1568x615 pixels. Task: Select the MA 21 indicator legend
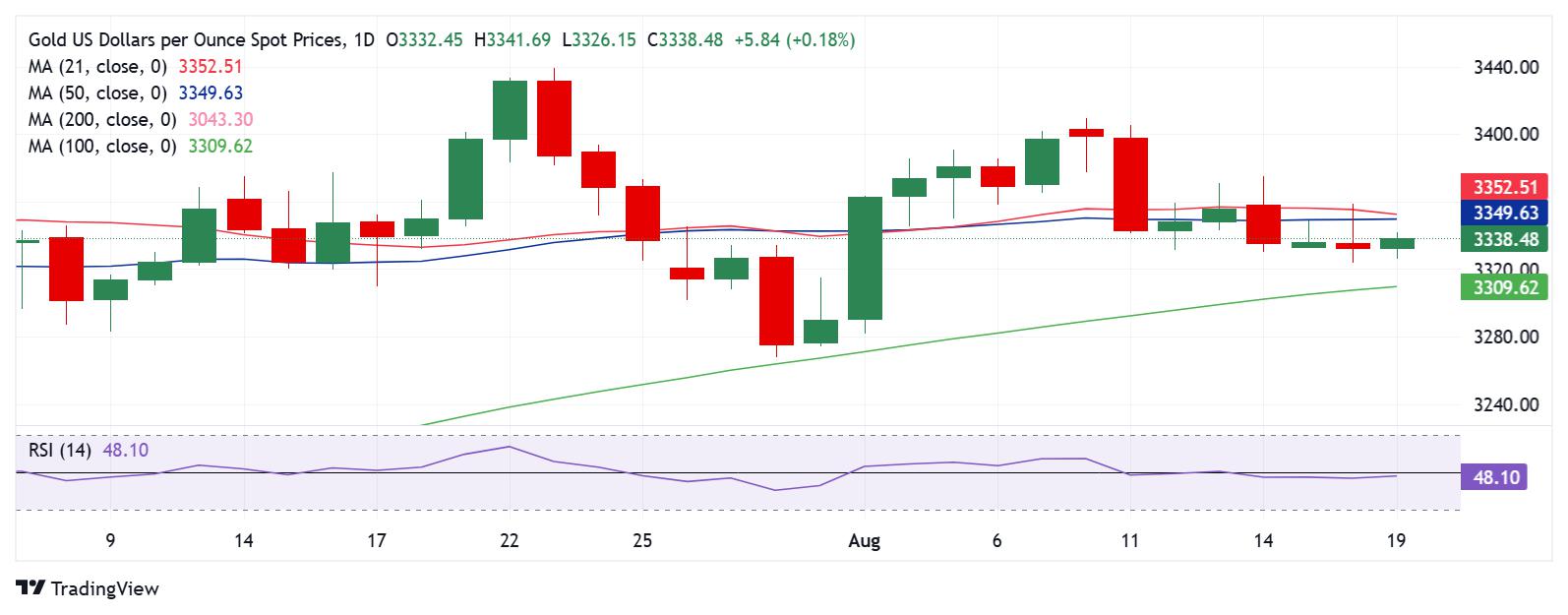[x=136, y=67]
